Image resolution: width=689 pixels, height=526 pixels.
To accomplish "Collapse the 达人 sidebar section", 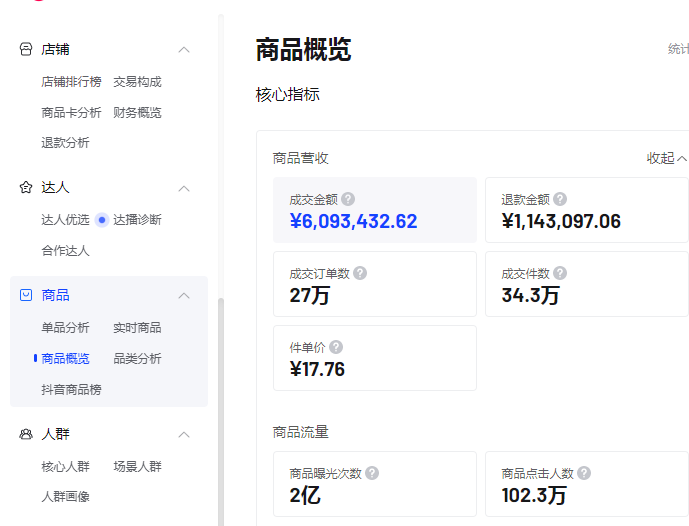I will coord(184,188).
